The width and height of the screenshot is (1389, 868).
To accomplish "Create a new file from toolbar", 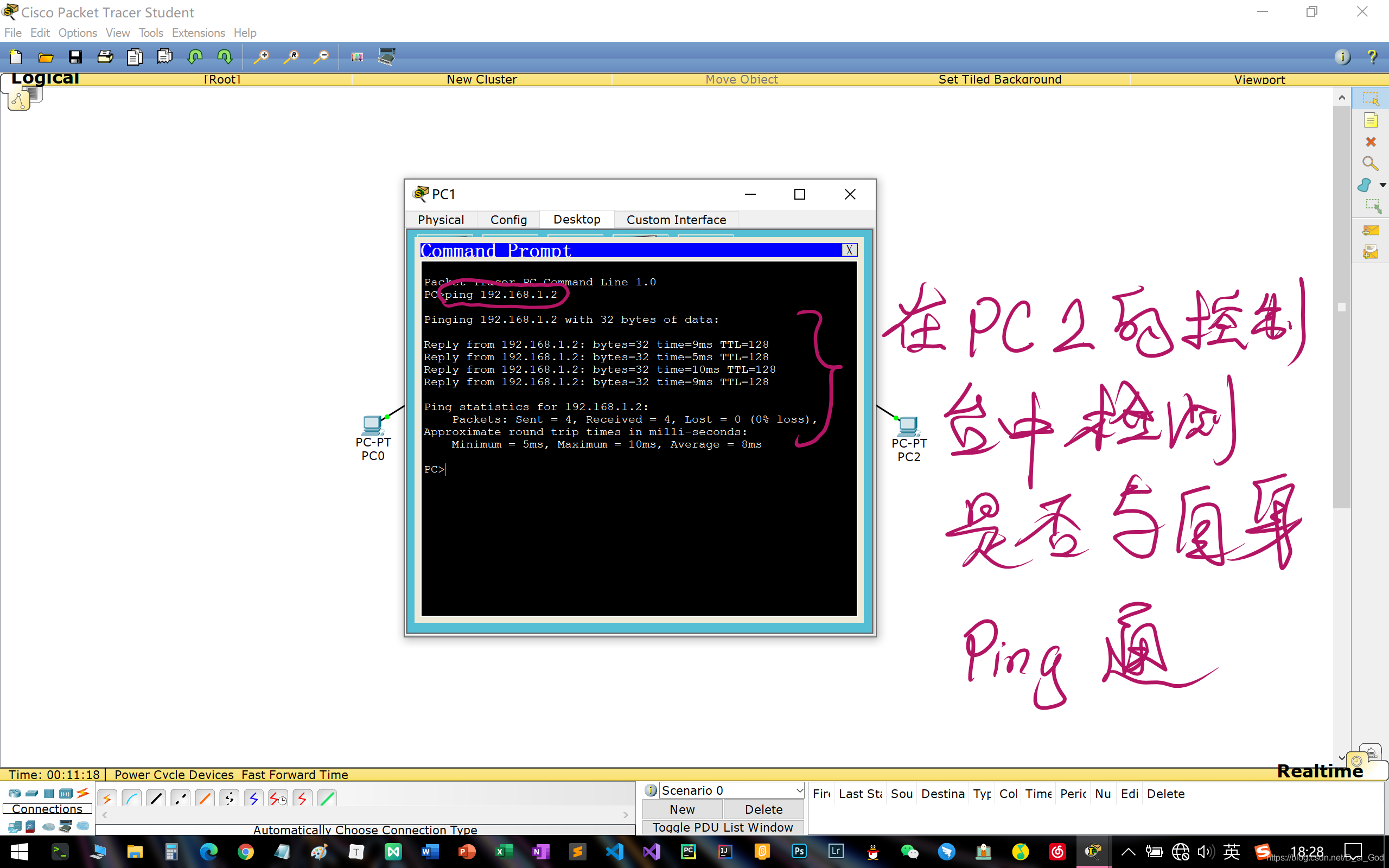I will tap(16, 57).
